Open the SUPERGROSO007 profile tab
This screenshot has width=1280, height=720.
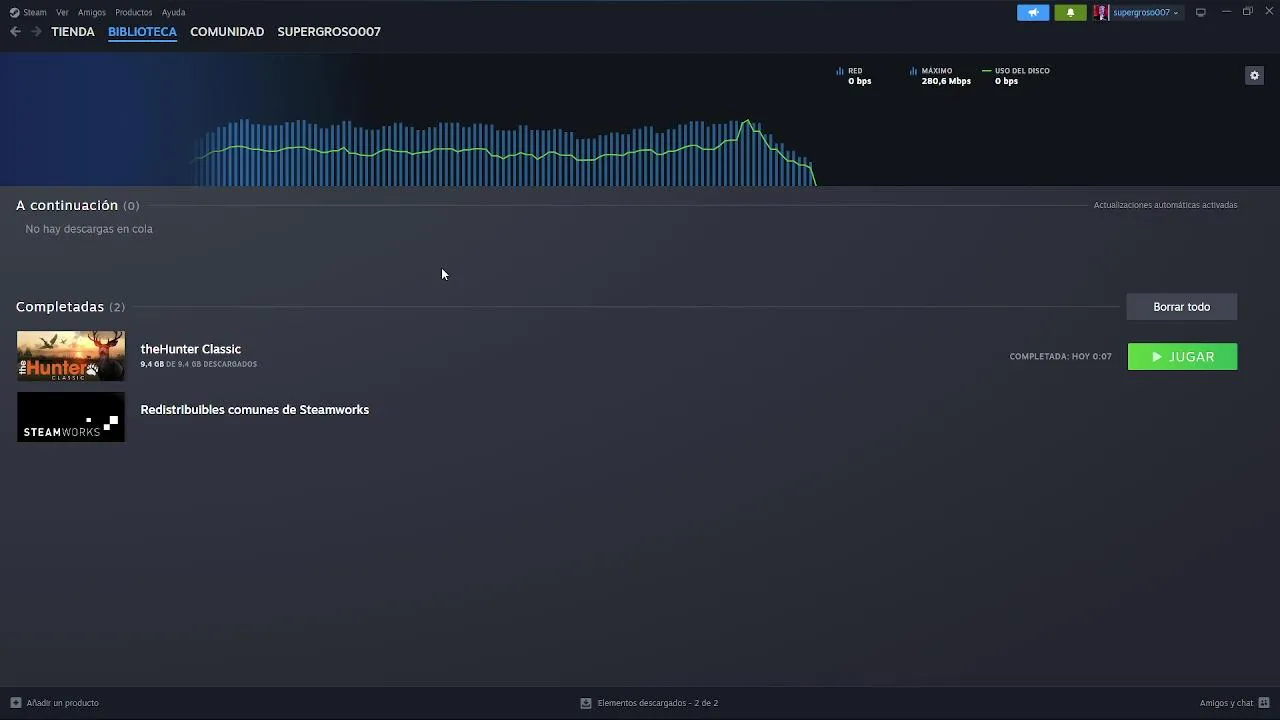pos(329,32)
